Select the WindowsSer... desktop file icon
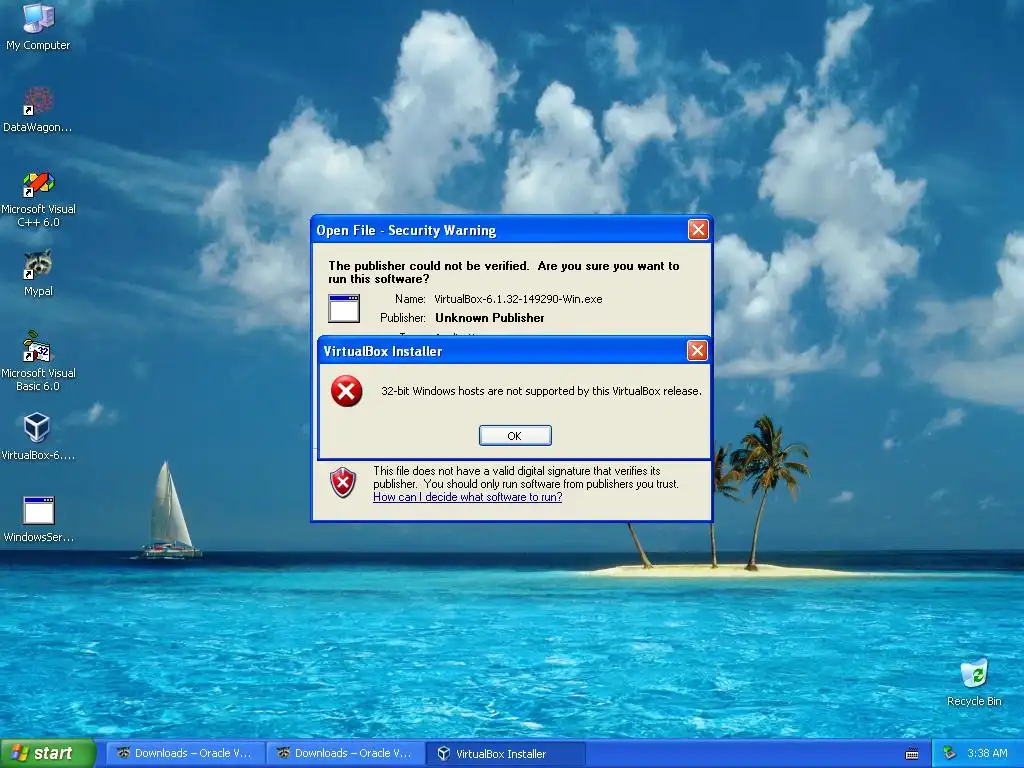Viewport: 1024px width, 768px height. coord(38,519)
